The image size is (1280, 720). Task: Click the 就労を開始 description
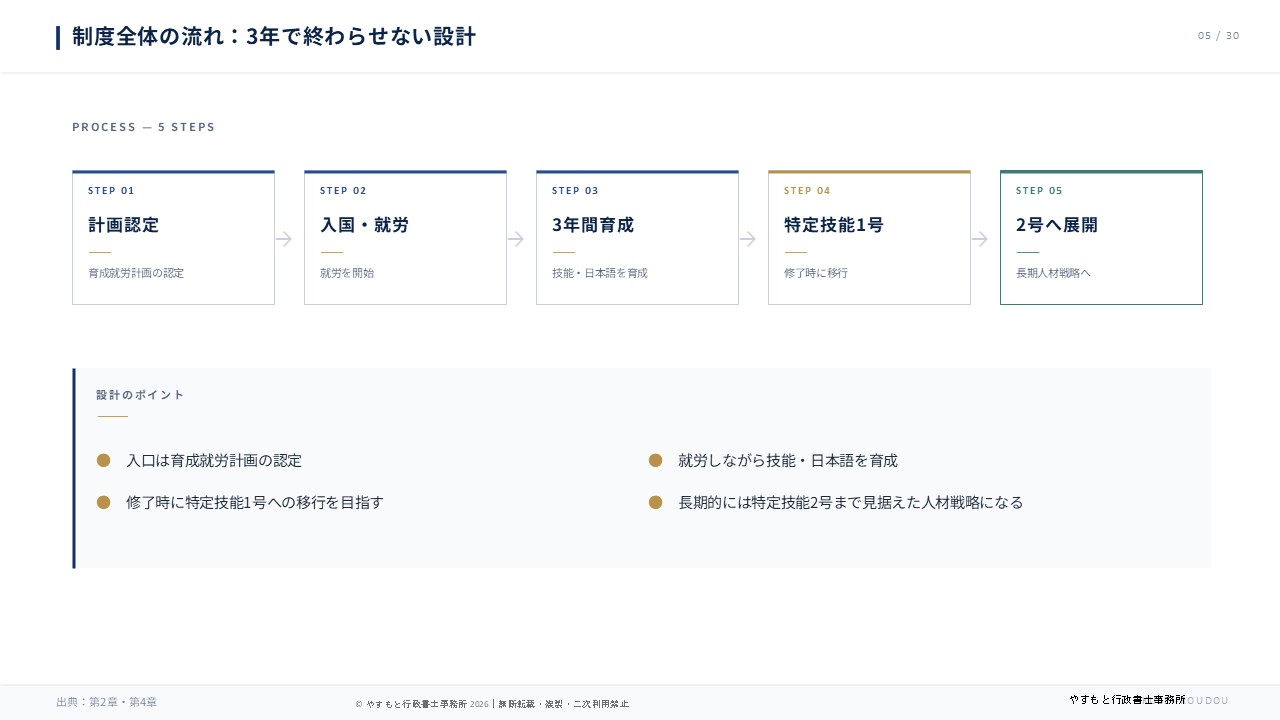pyautogui.click(x=347, y=273)
